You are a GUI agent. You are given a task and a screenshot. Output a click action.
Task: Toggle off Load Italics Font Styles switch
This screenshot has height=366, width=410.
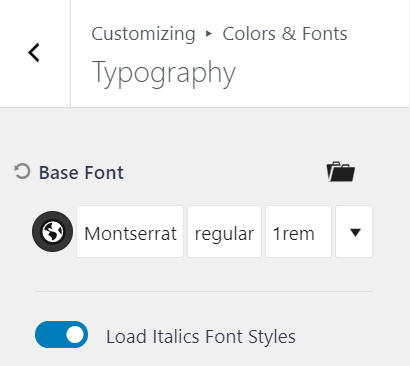coord(62,334)
